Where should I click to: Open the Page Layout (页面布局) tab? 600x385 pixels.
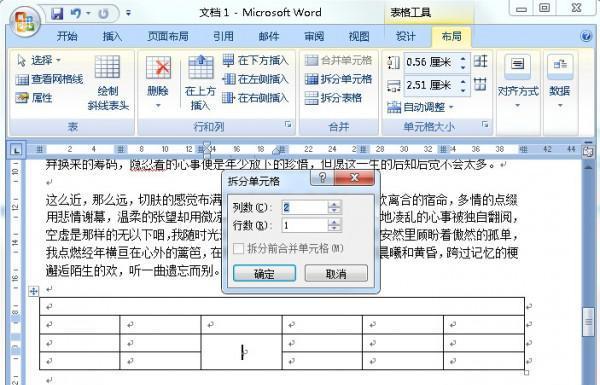[x=168, y=36]
